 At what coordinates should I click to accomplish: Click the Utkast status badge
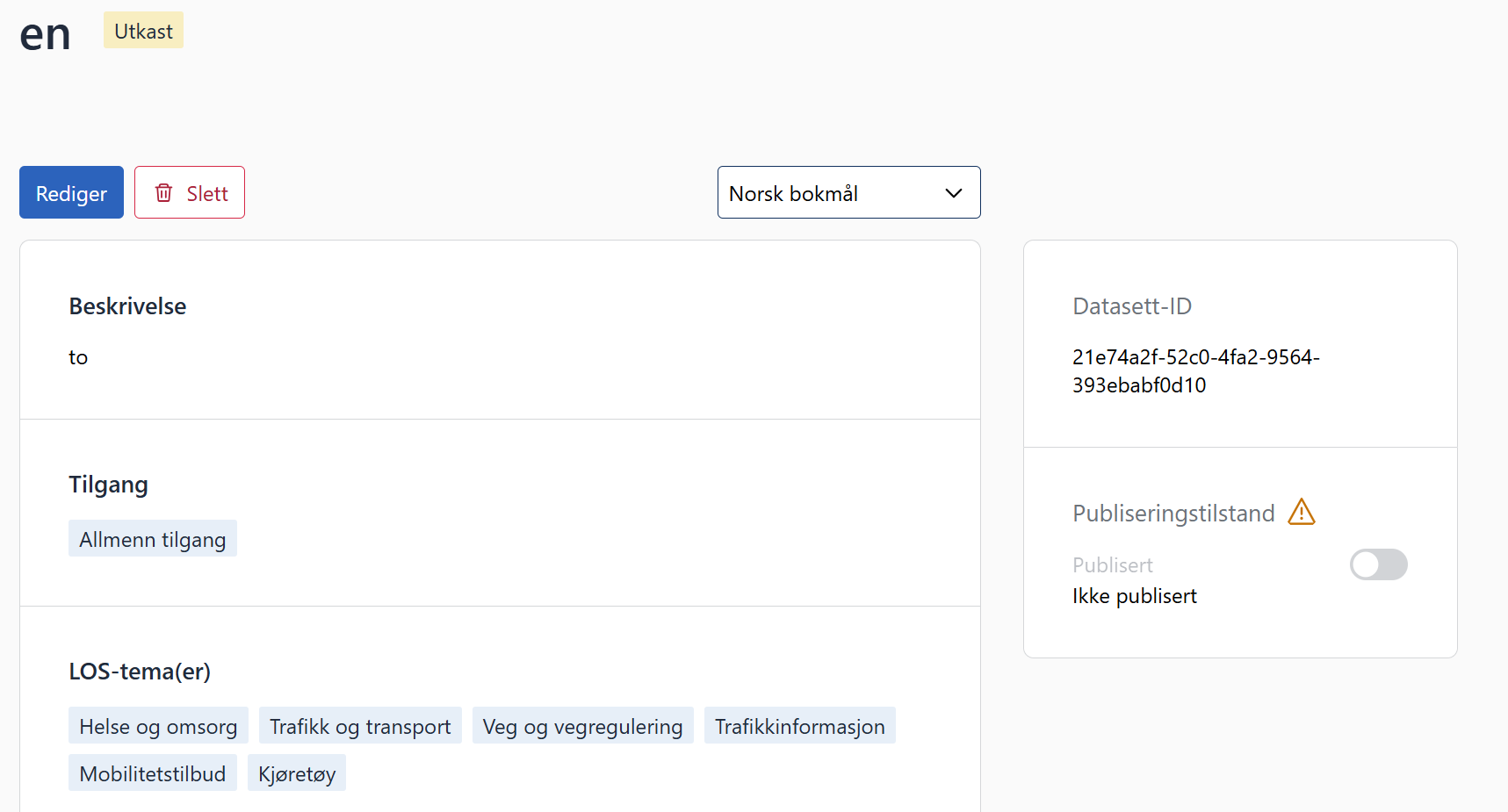143,31
